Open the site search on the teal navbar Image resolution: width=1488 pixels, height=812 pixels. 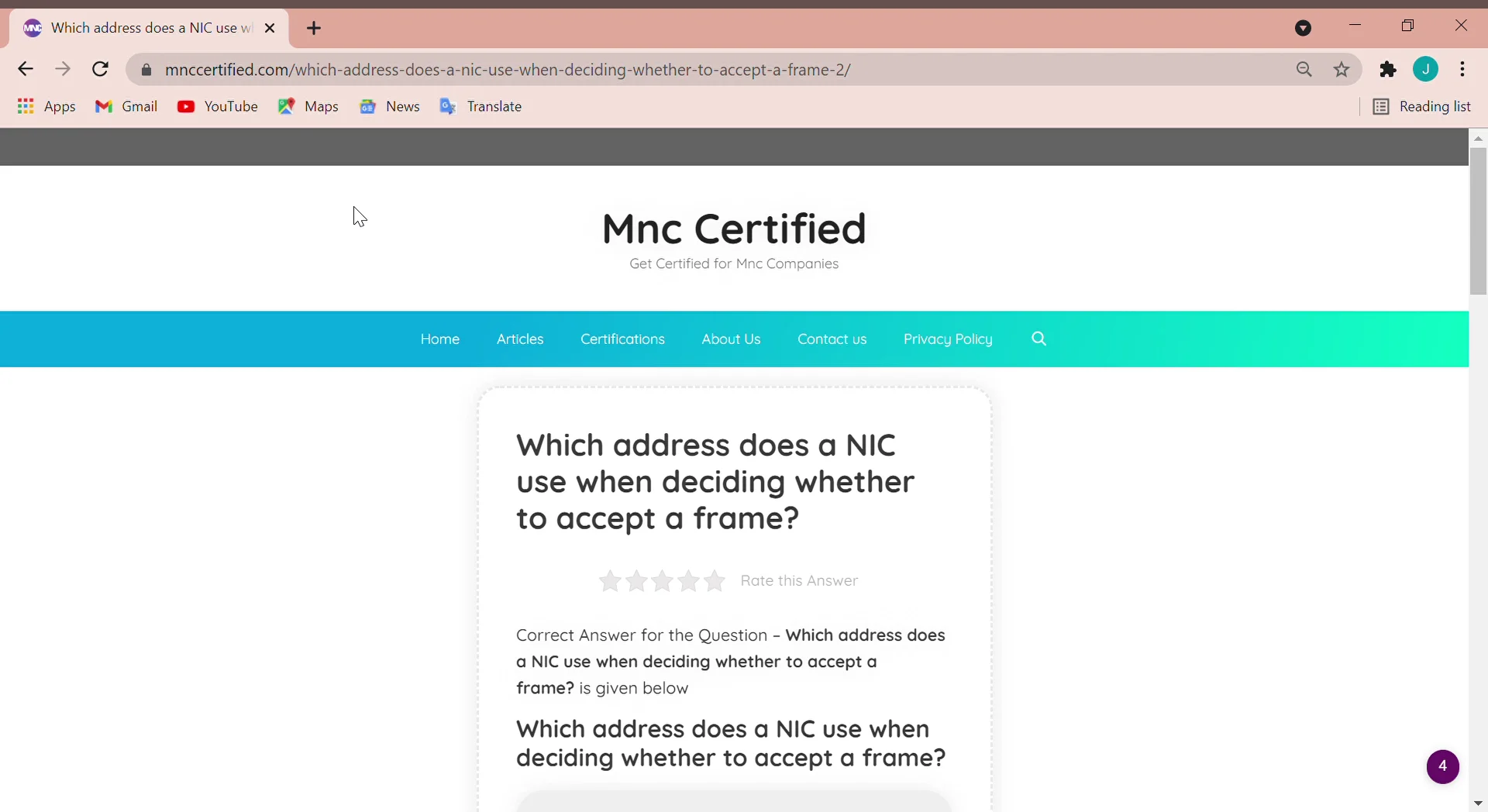pyautogui.click(x=1038, y=339)
